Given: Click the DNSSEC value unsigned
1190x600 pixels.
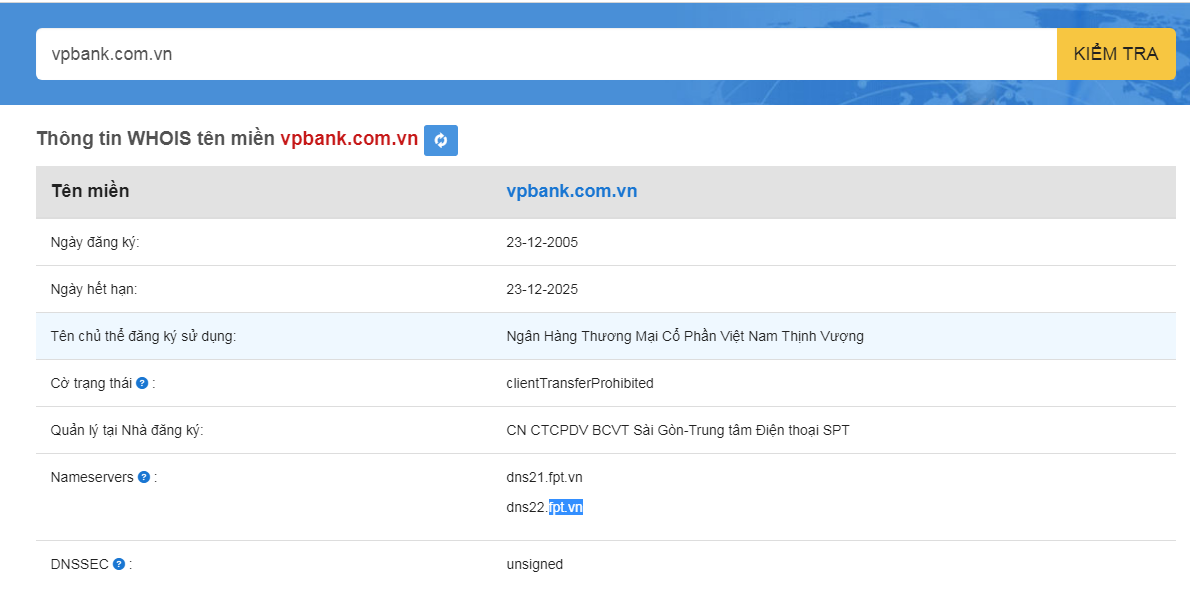Looking at the screenshot, I should click(534, 564).
